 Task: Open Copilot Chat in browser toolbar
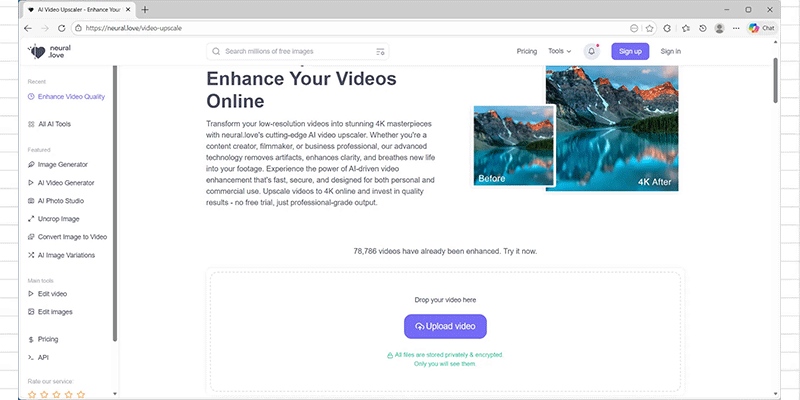point(761,28)
